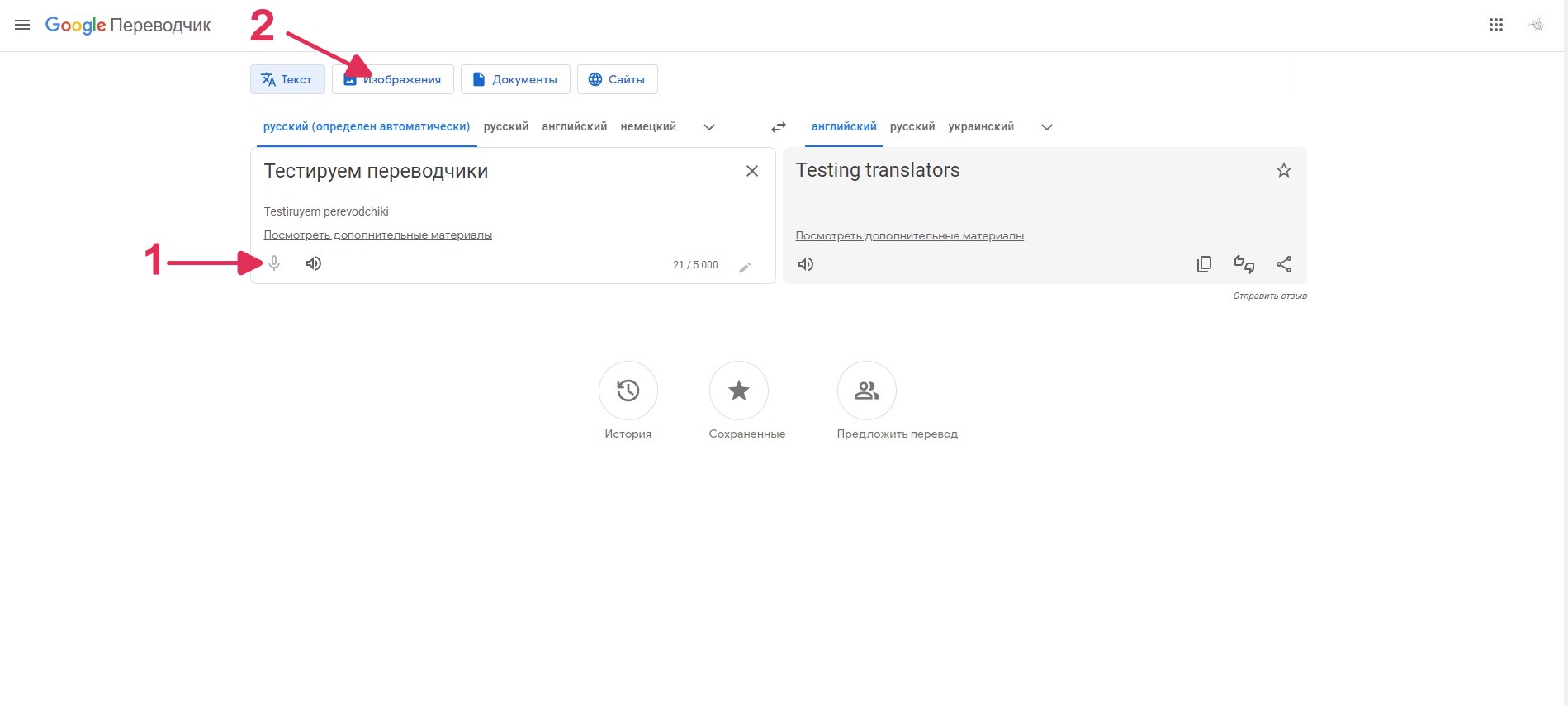Expand the target language list chevron
Screen dimensions: 1568x706
click(x=1047, y=127)
